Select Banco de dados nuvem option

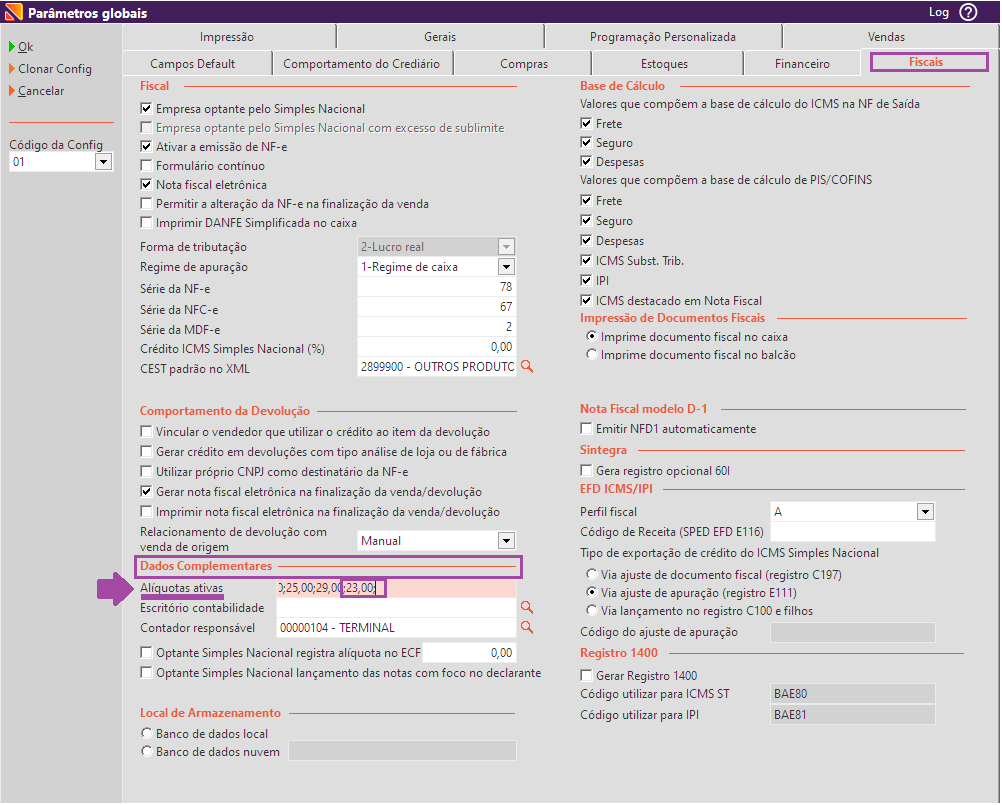coord(147,751)
